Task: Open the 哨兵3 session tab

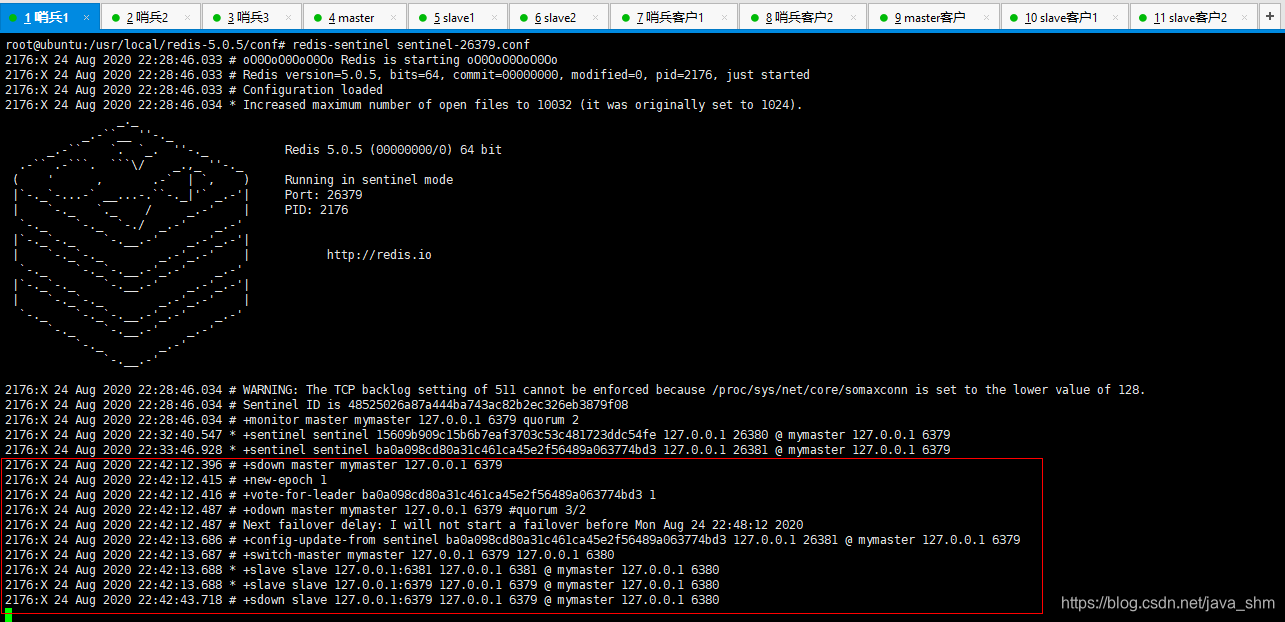Action: (x=251, y=17)
